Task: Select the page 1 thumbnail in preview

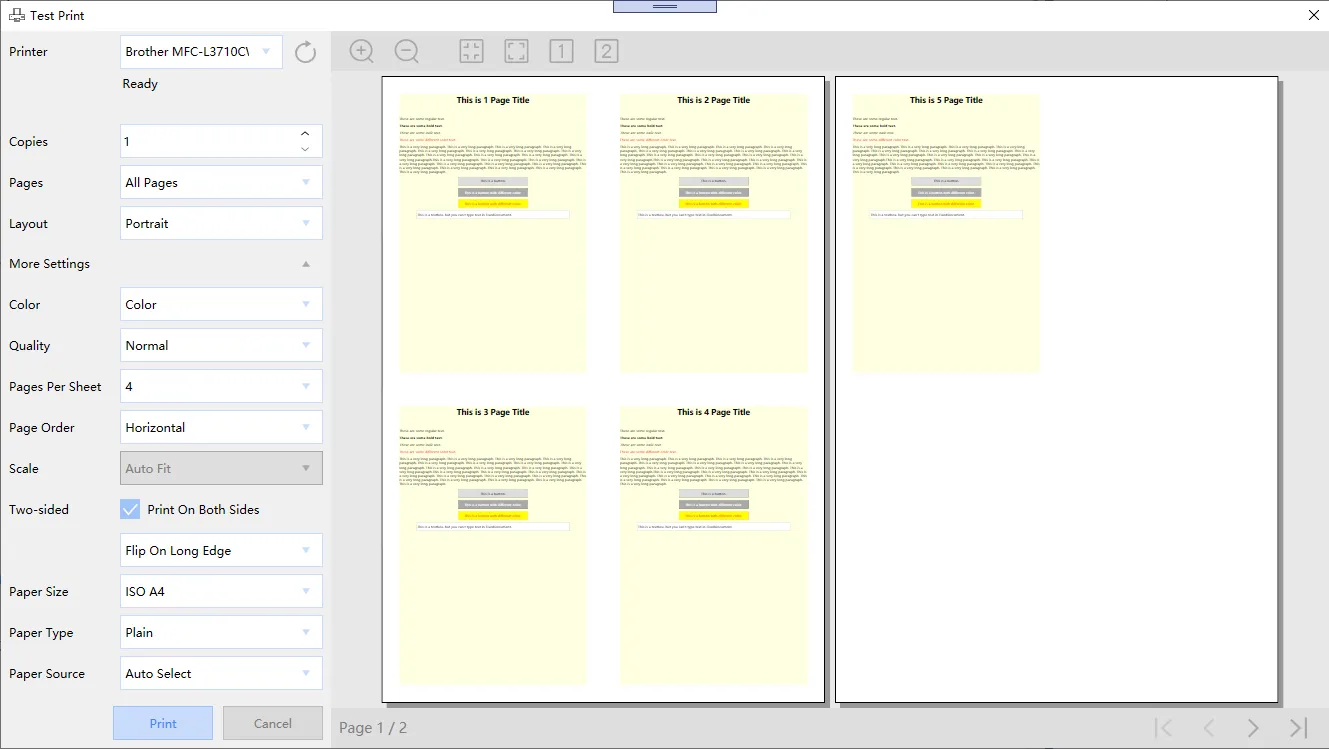Action: pos(493,233)
